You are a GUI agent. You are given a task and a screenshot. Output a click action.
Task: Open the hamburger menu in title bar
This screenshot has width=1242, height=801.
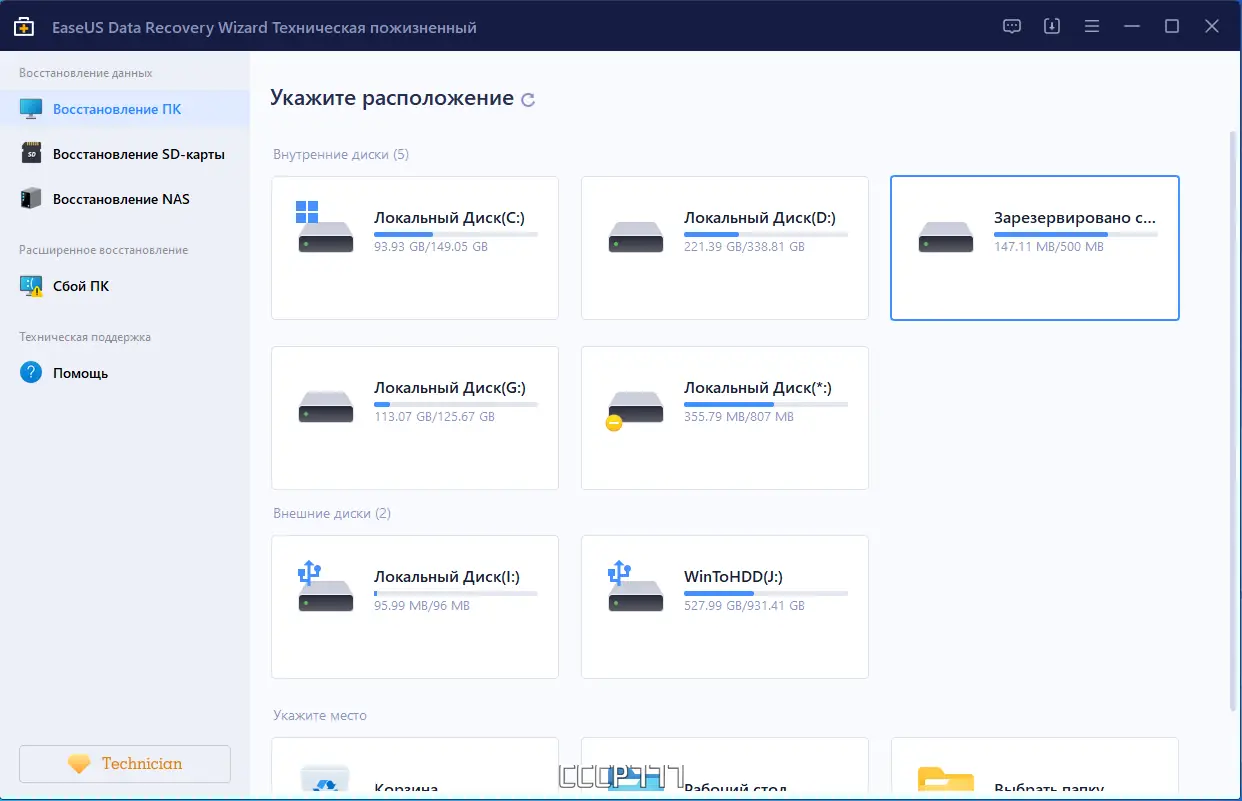(x=1092, y=27)
